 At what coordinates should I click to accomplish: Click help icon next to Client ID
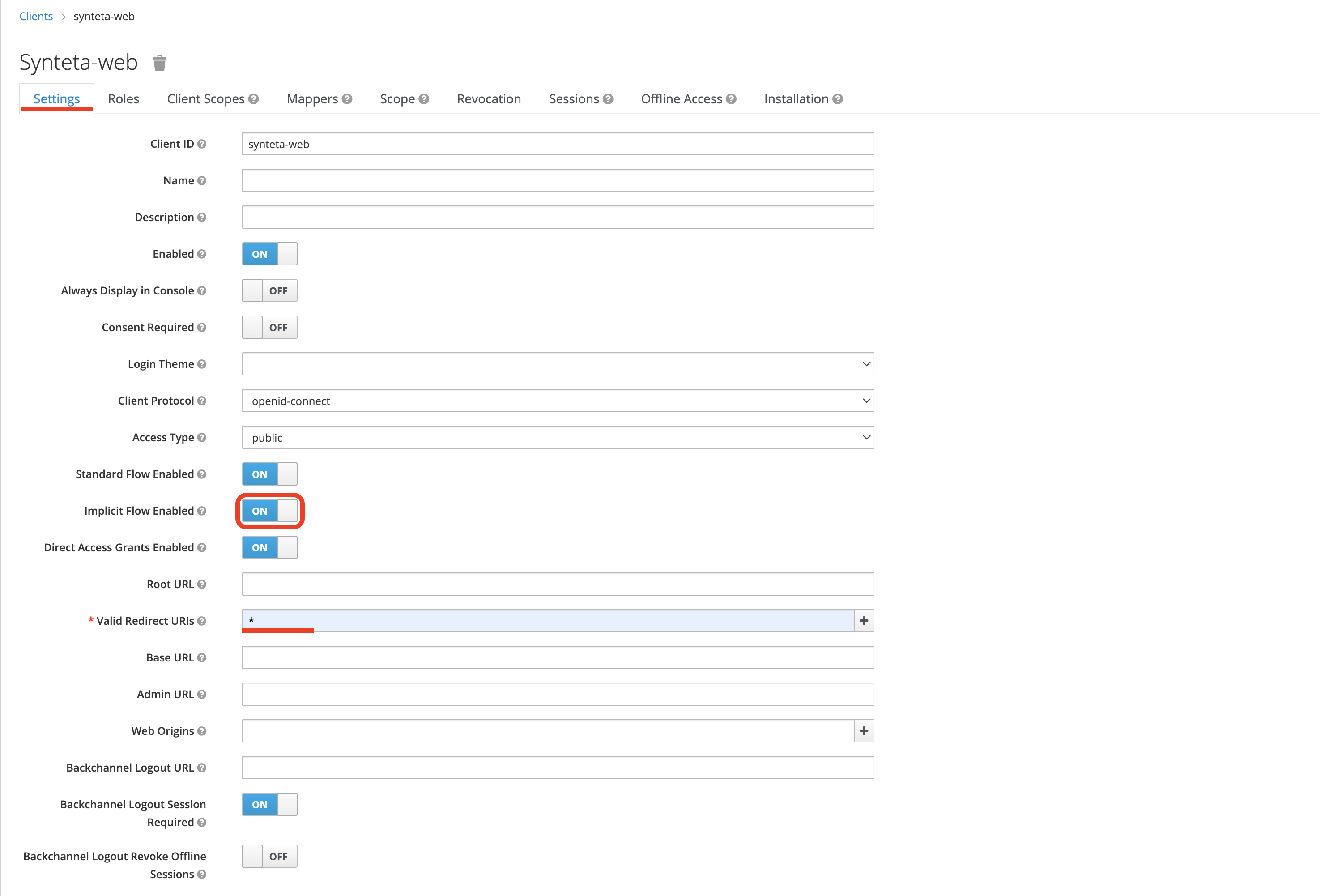(x=202, y=144)
